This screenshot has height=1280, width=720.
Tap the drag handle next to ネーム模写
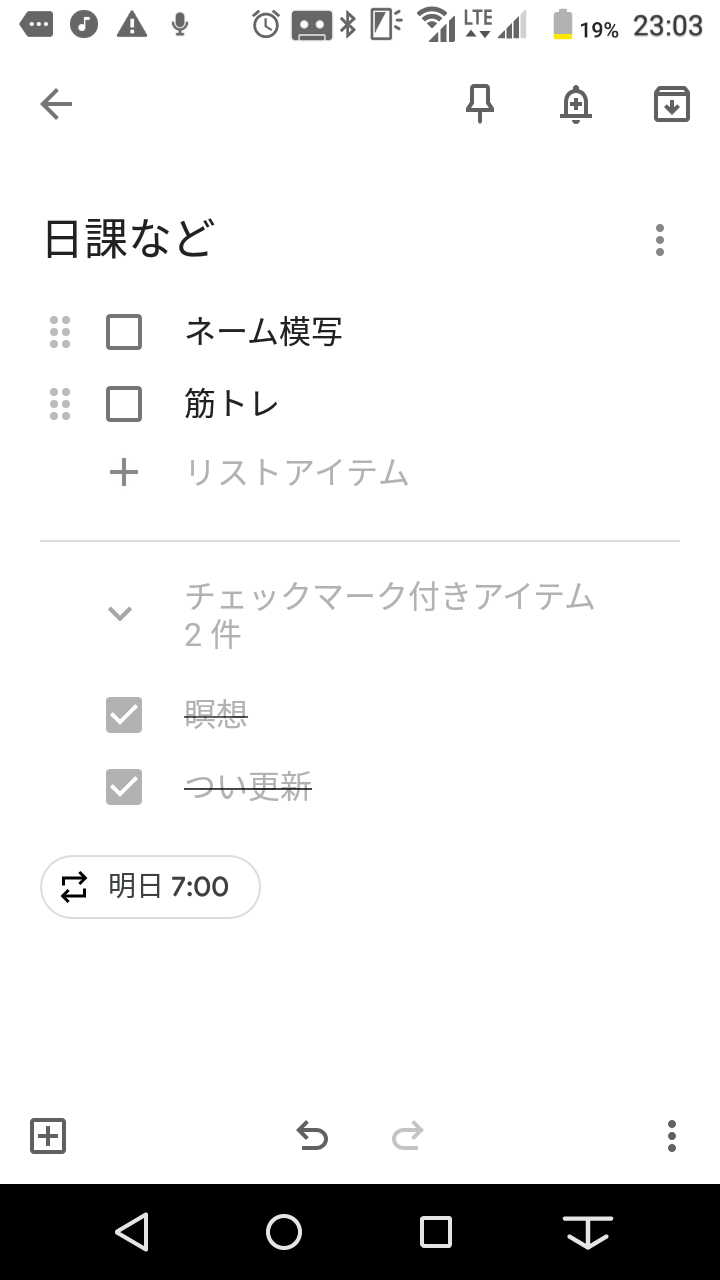point(60,332)
